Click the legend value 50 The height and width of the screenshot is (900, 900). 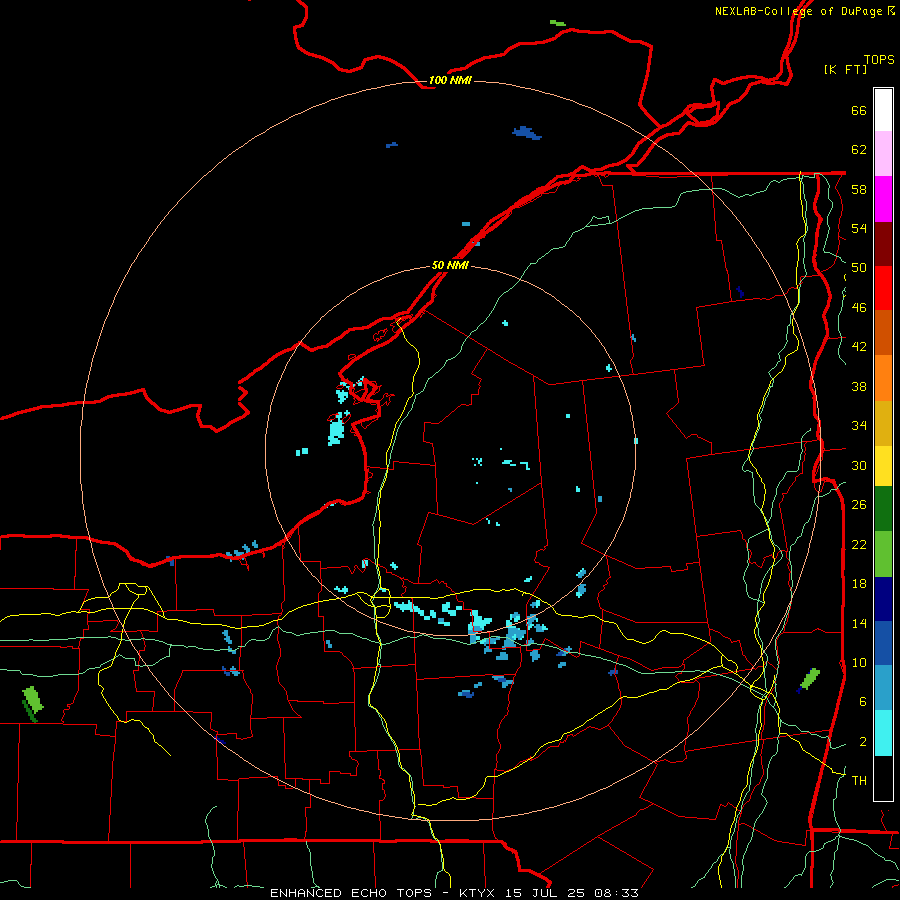(x=859, y=268)
